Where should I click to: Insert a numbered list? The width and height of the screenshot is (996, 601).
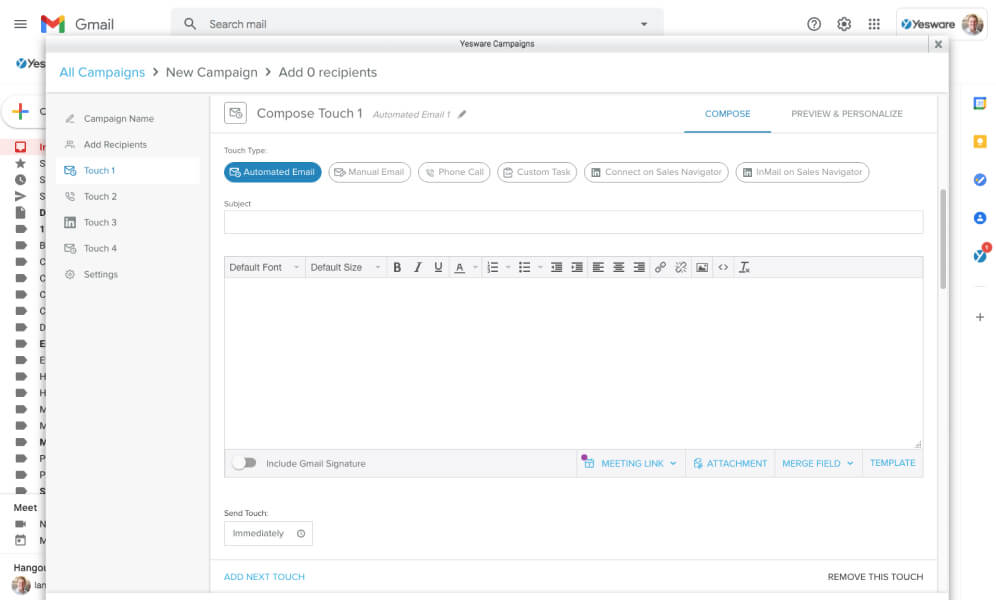coord(492,267)
